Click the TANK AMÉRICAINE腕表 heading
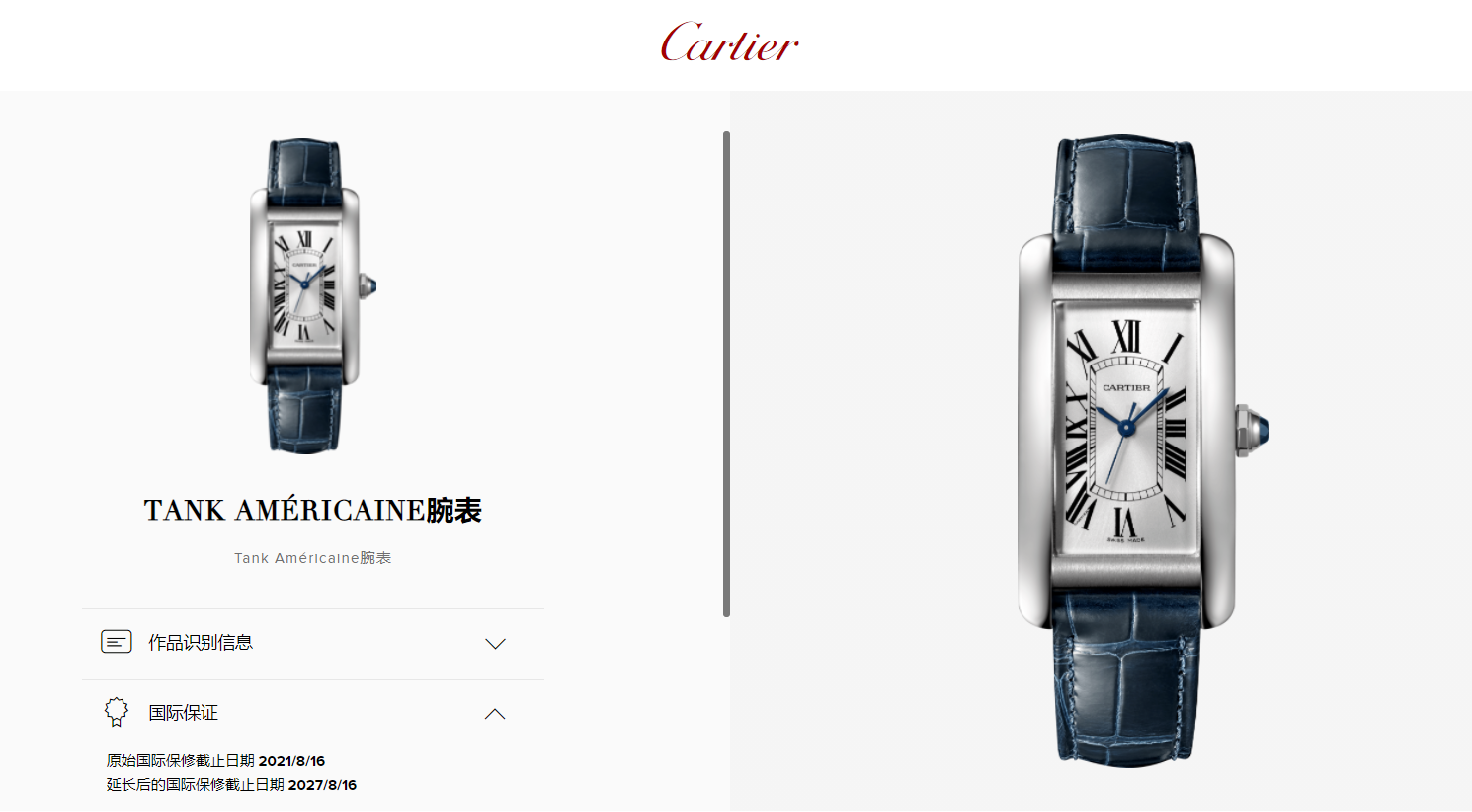1472x812 pixels. coord(312,510)
